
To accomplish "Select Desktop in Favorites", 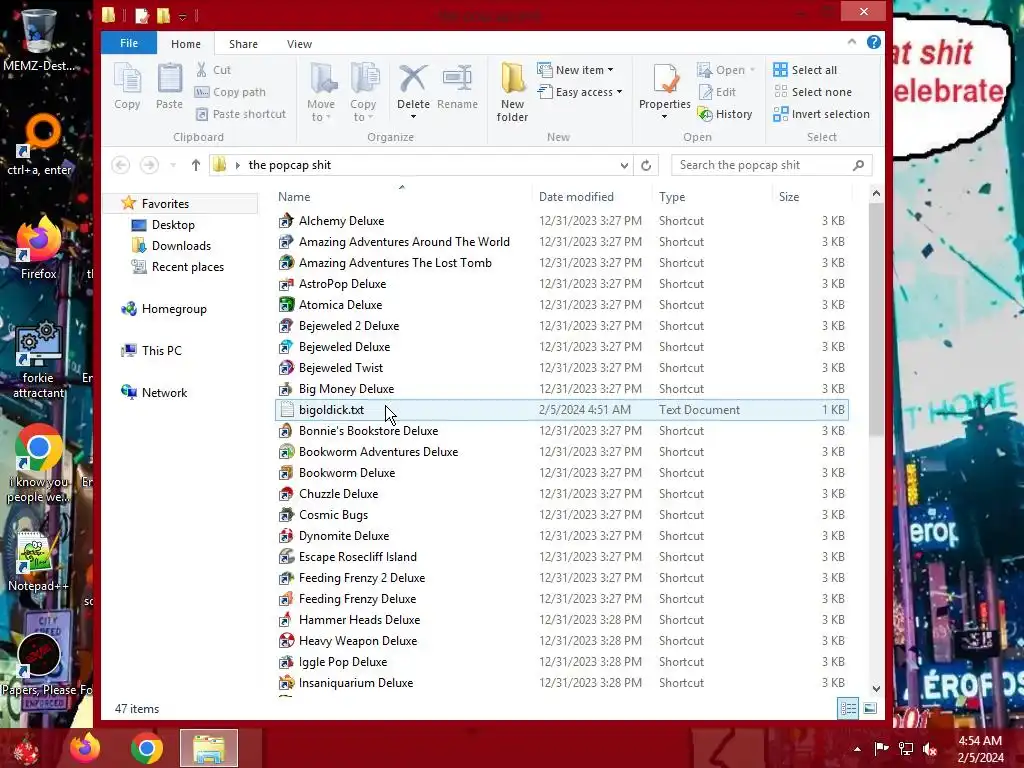I will point(173,225).
